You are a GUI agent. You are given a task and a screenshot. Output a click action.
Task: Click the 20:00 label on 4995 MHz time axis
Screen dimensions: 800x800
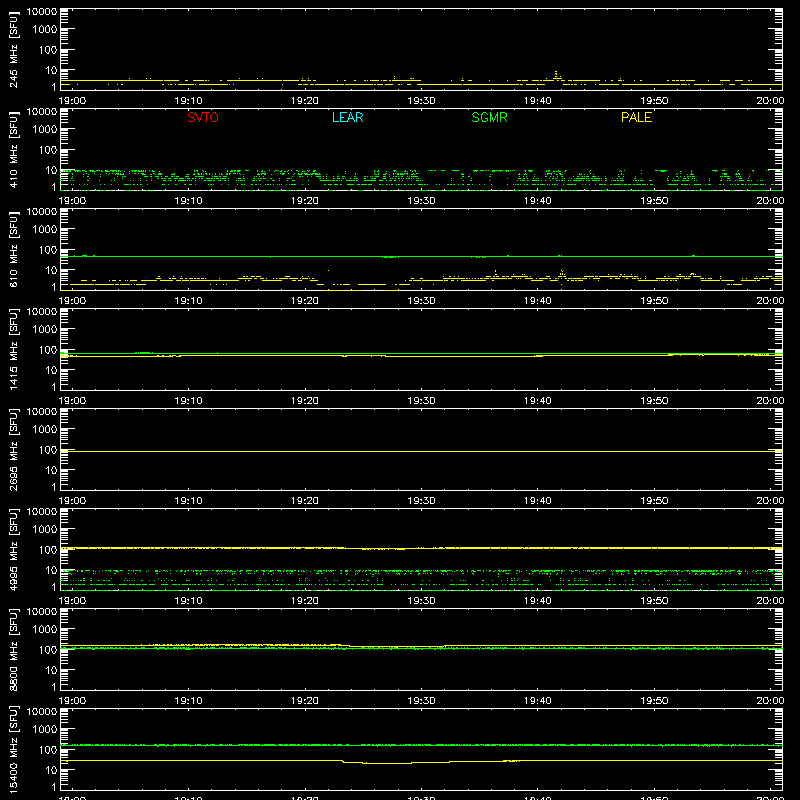coord(770,601)
